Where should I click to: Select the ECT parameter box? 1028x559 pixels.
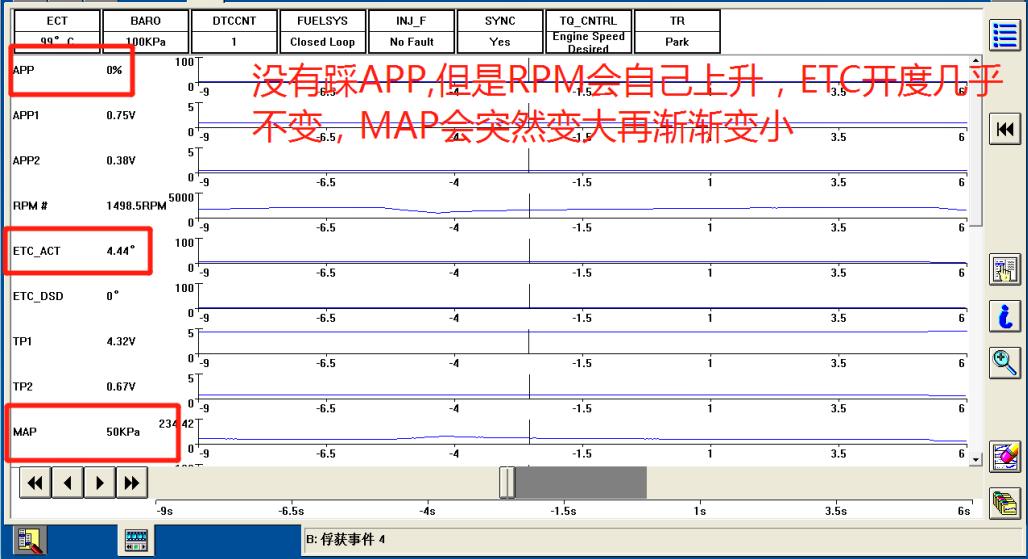click(57, 31)
